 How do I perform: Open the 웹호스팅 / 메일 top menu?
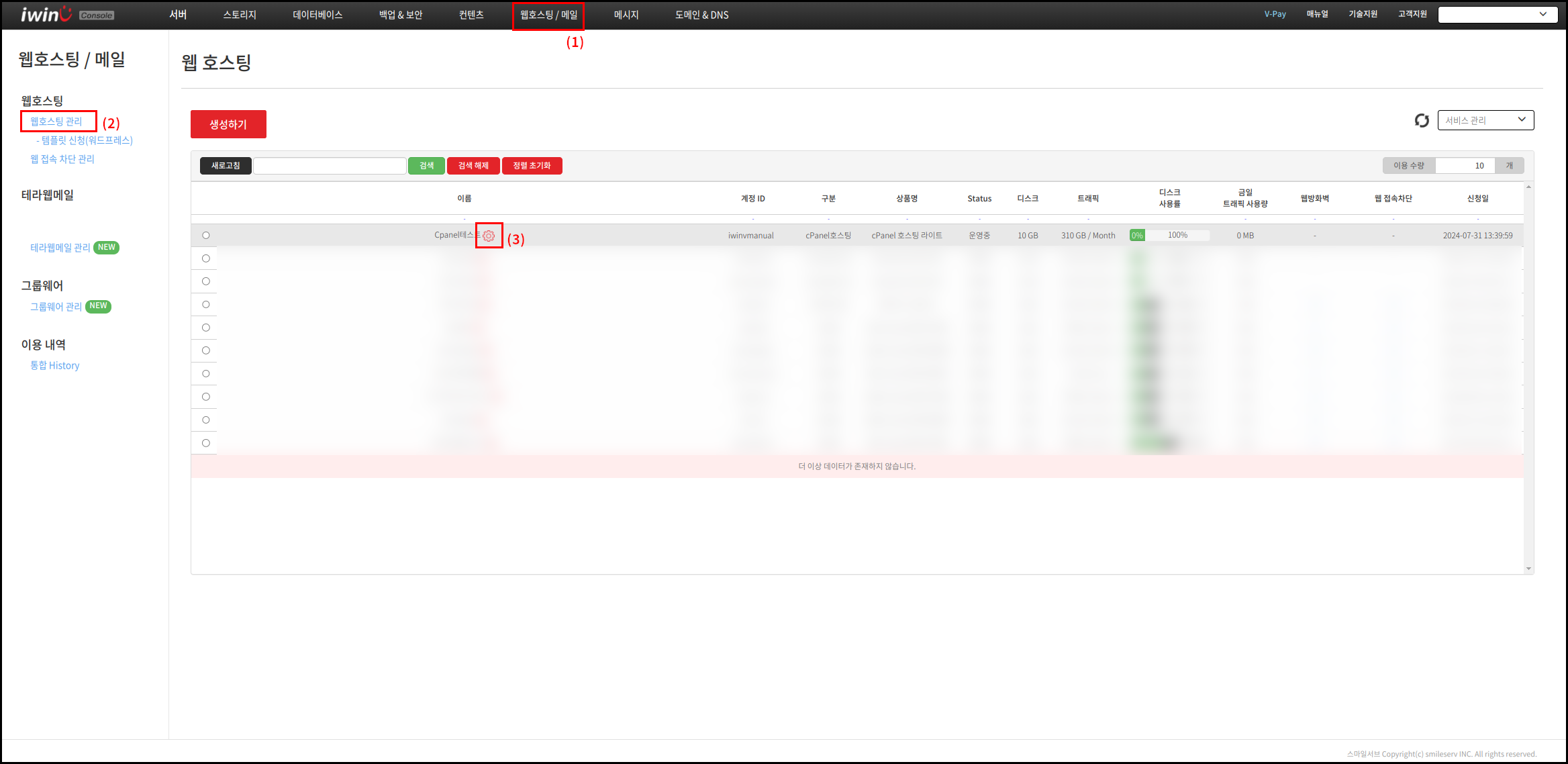pos(548,15)
